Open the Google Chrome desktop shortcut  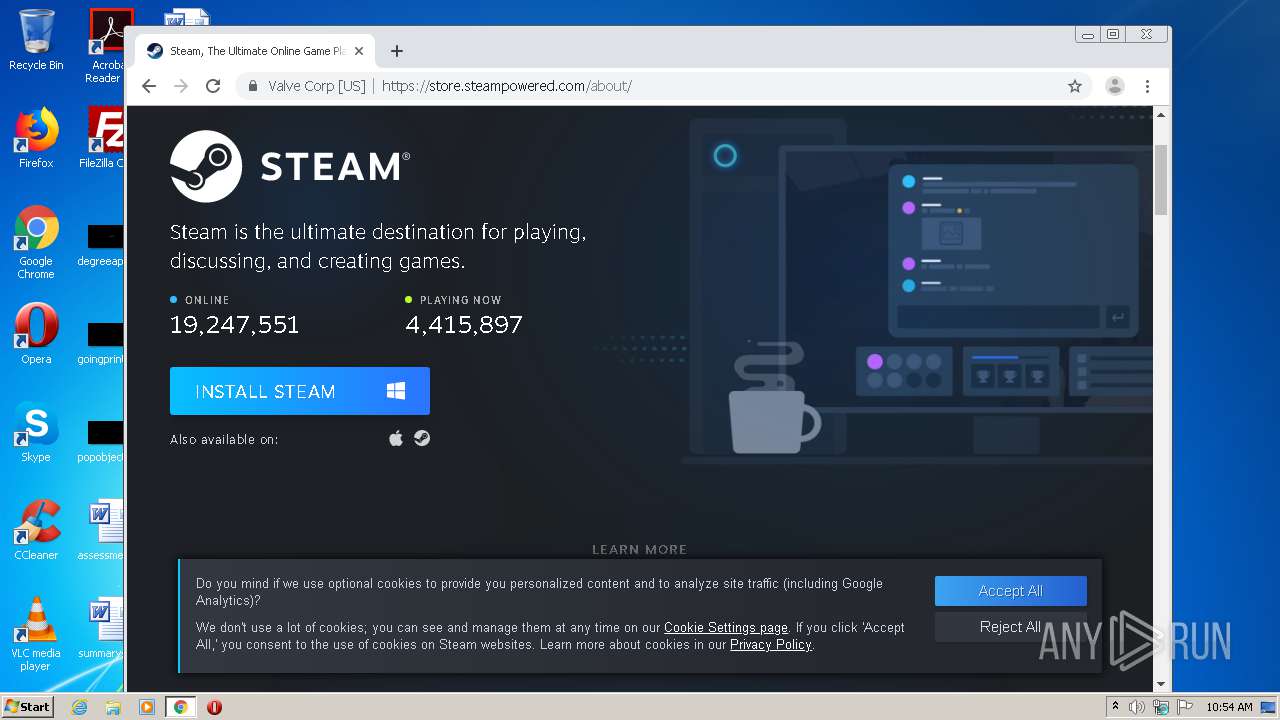click(x=36, y=243)
